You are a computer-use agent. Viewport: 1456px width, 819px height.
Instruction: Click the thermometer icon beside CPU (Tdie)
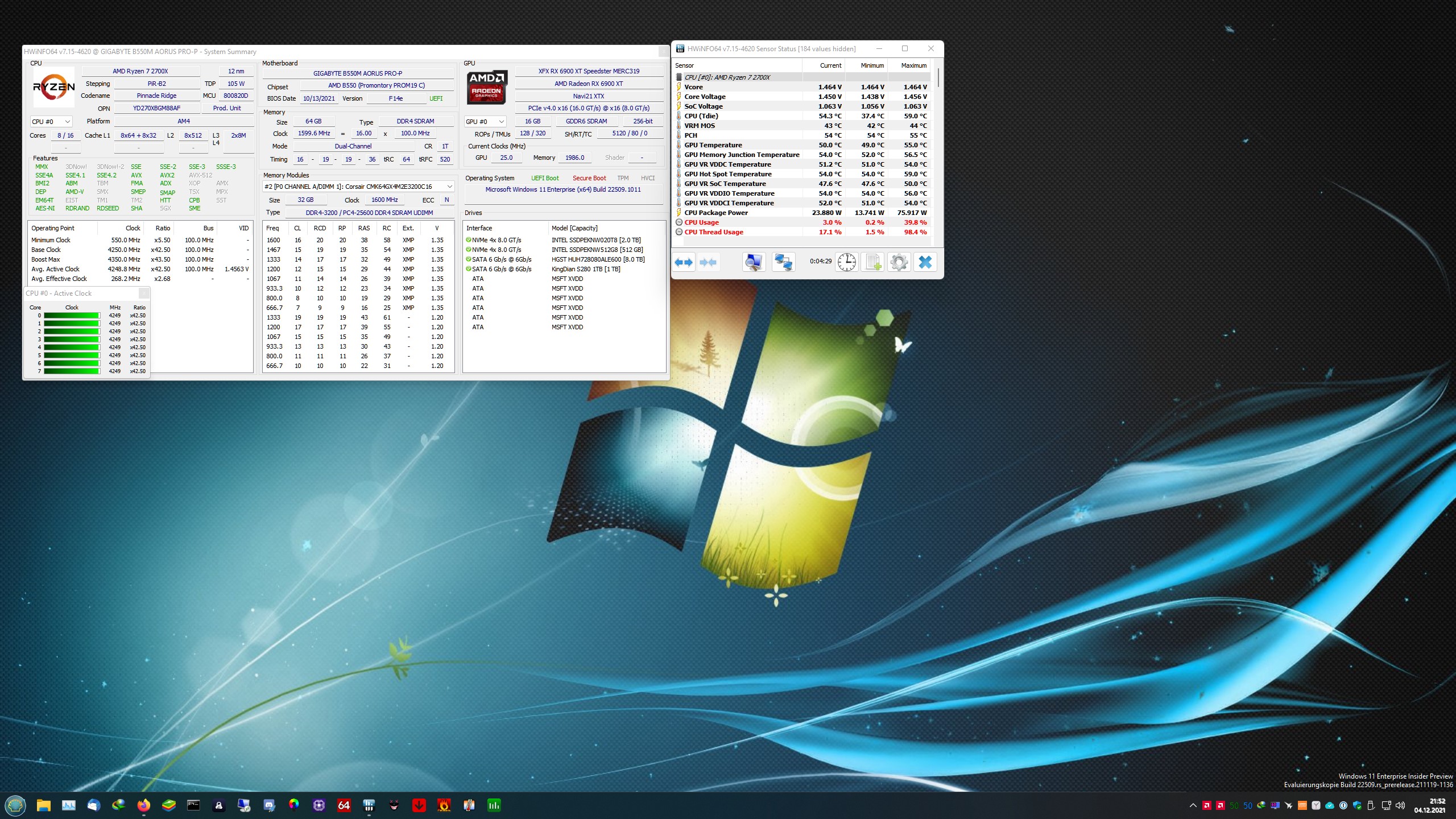[680, 115]
